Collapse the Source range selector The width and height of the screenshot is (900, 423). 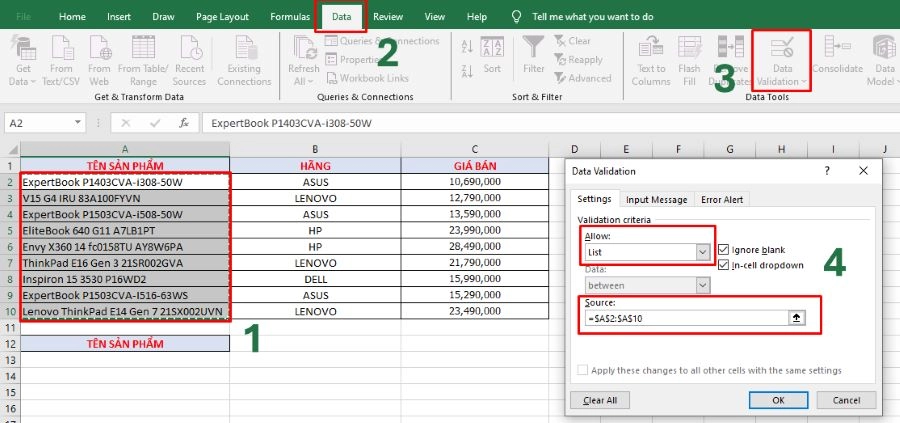point(797,319)
